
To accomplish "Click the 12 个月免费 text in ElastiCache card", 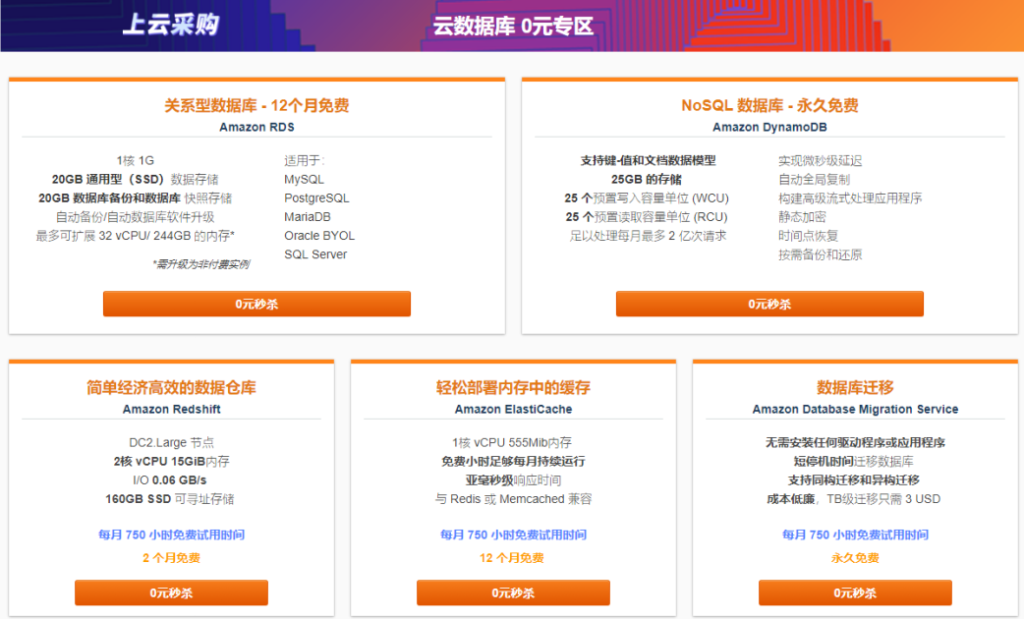I will click(x=512, y=560).
